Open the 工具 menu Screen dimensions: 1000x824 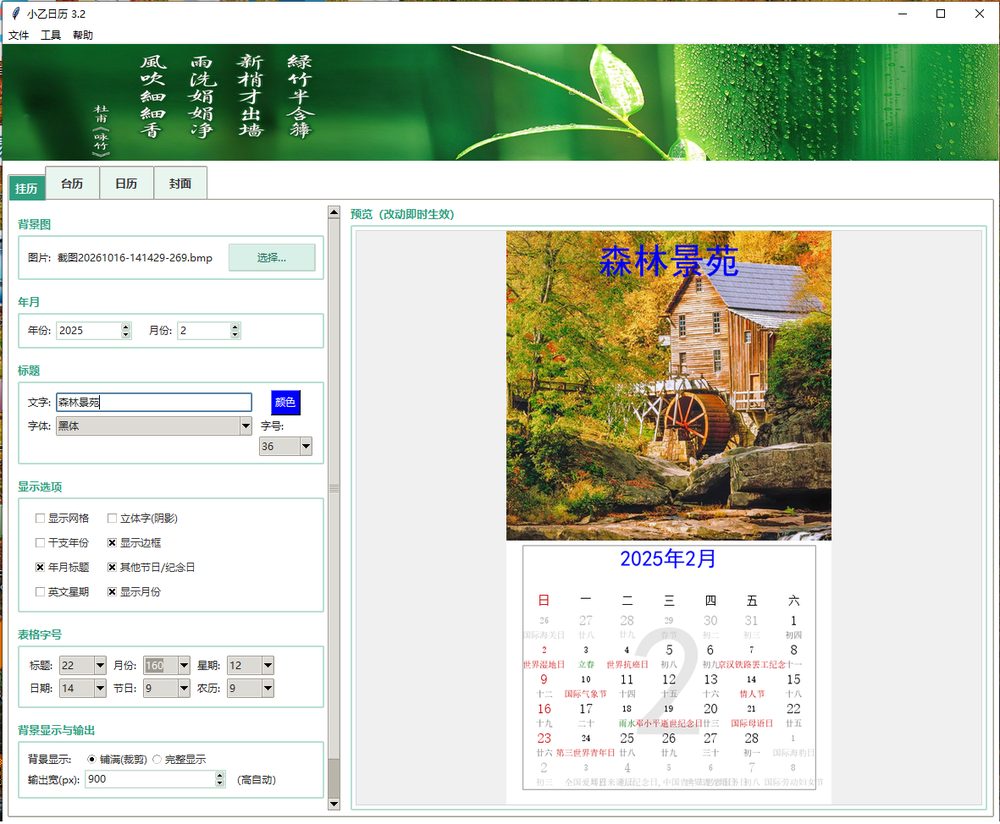pos(51,35)
